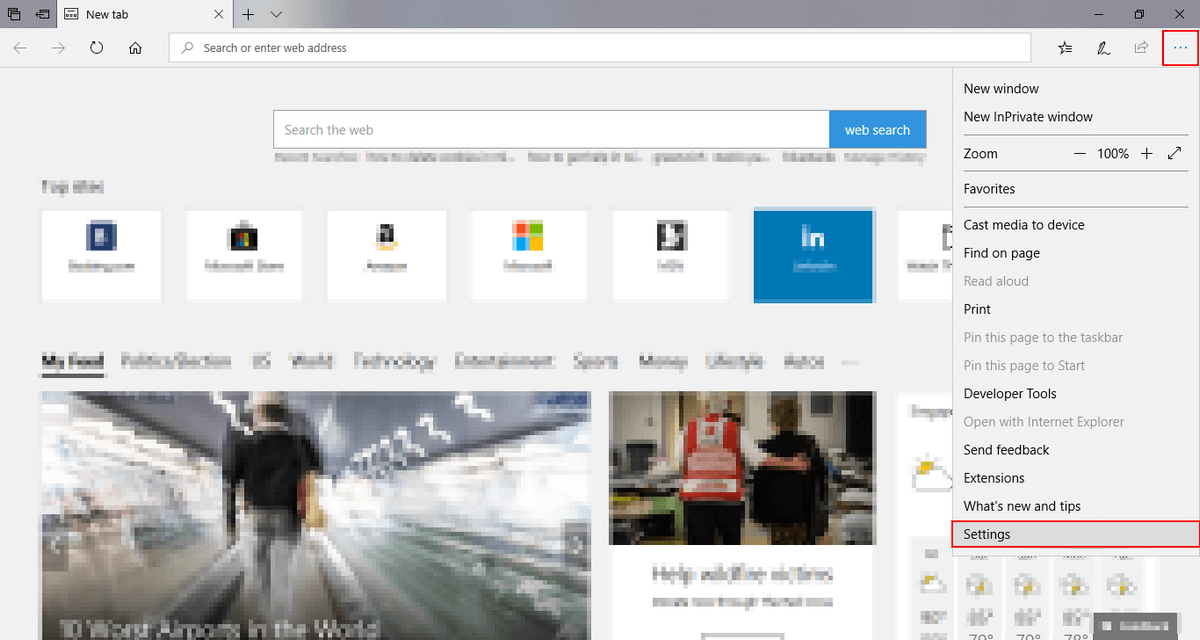Image resolution: width=1200 pixels, height=640 pixels.
Task: Expand tab previews chevron
Action: (x=276, y=14)
